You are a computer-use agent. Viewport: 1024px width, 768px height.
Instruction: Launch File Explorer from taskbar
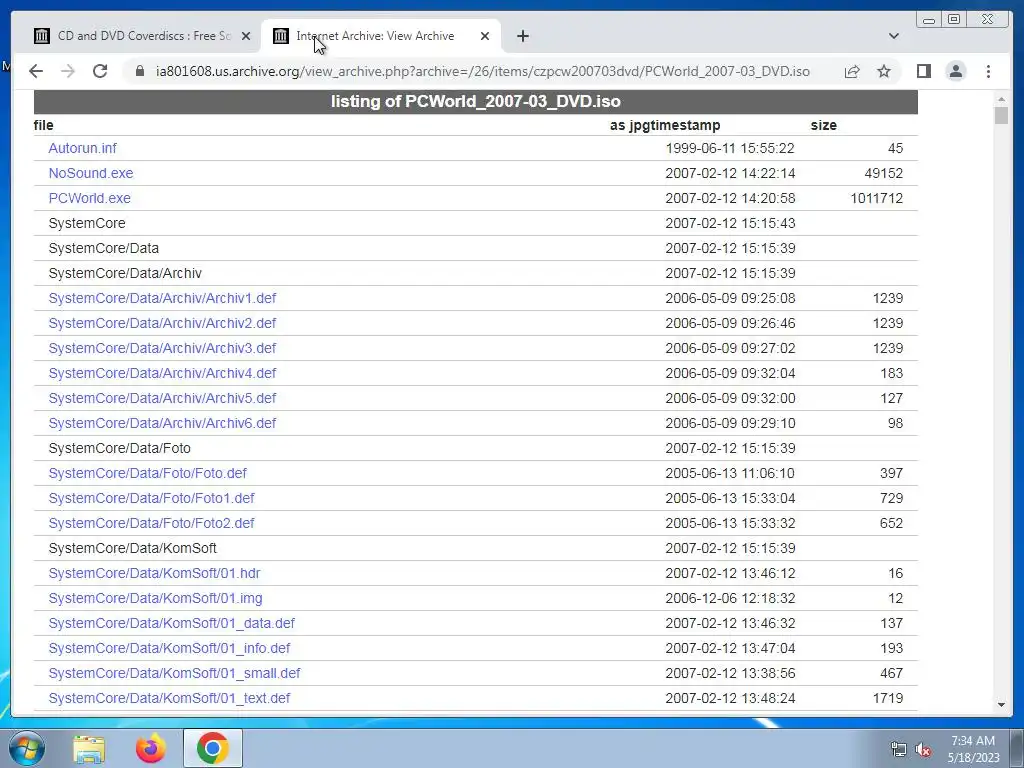tap(89, 748)
